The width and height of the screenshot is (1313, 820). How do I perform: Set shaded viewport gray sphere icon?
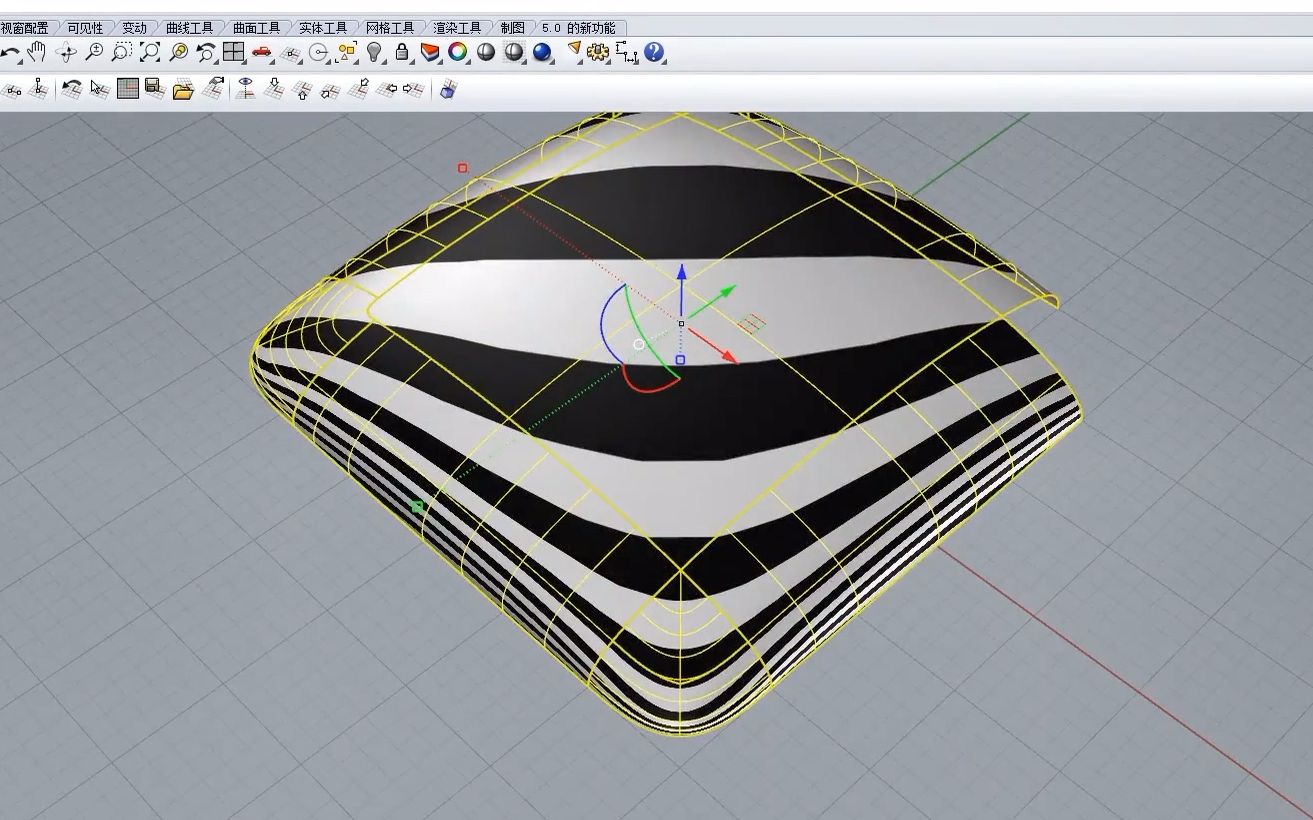(x=486, y=52)
